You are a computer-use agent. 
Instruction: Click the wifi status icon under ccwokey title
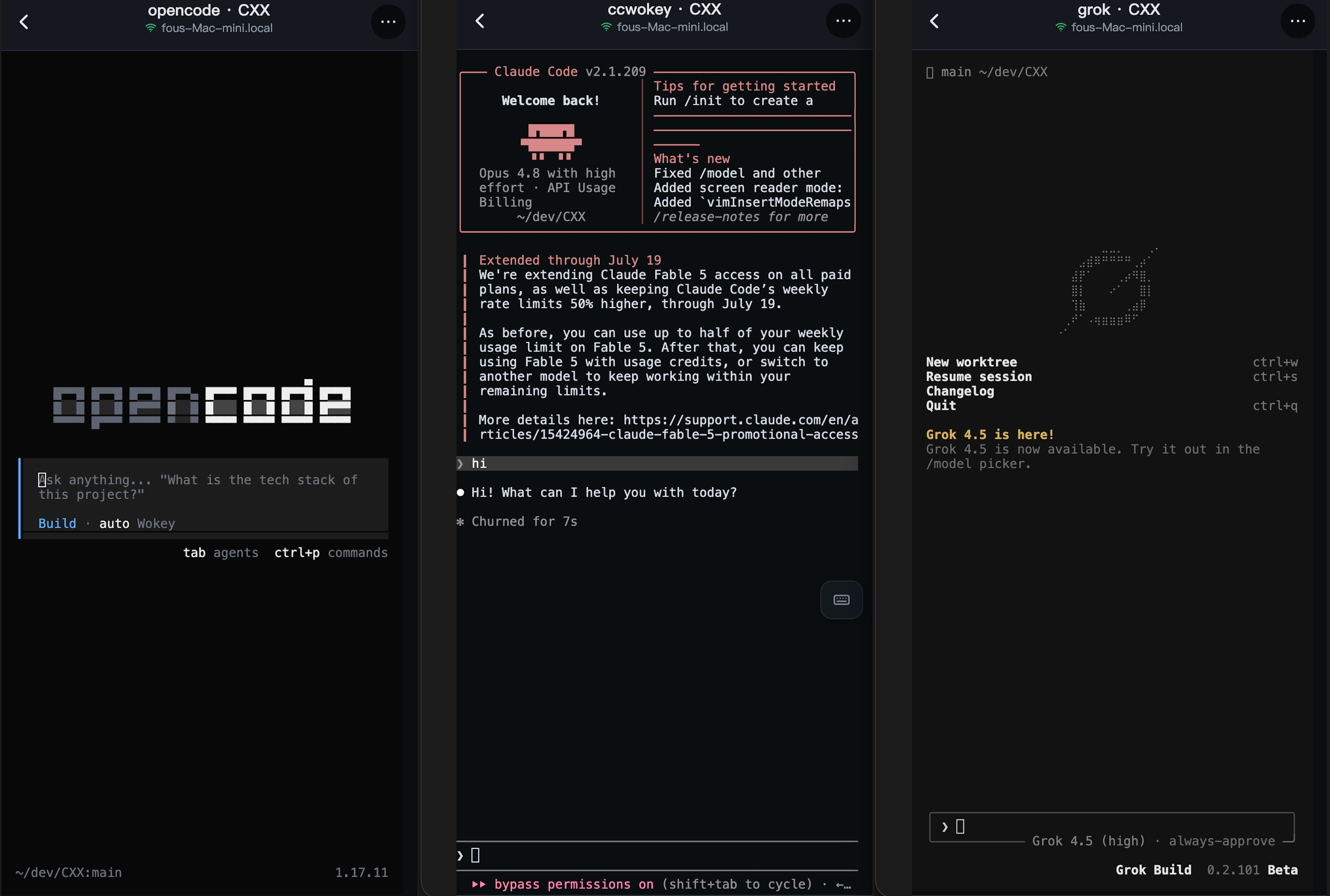click(x=606, y=27)
